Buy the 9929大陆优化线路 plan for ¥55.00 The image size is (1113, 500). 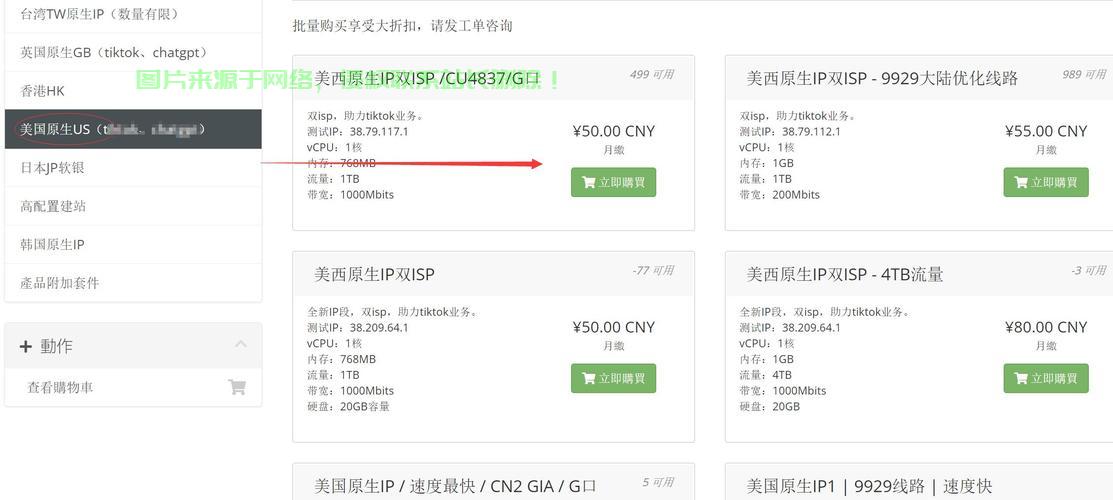coord(1046,183)
